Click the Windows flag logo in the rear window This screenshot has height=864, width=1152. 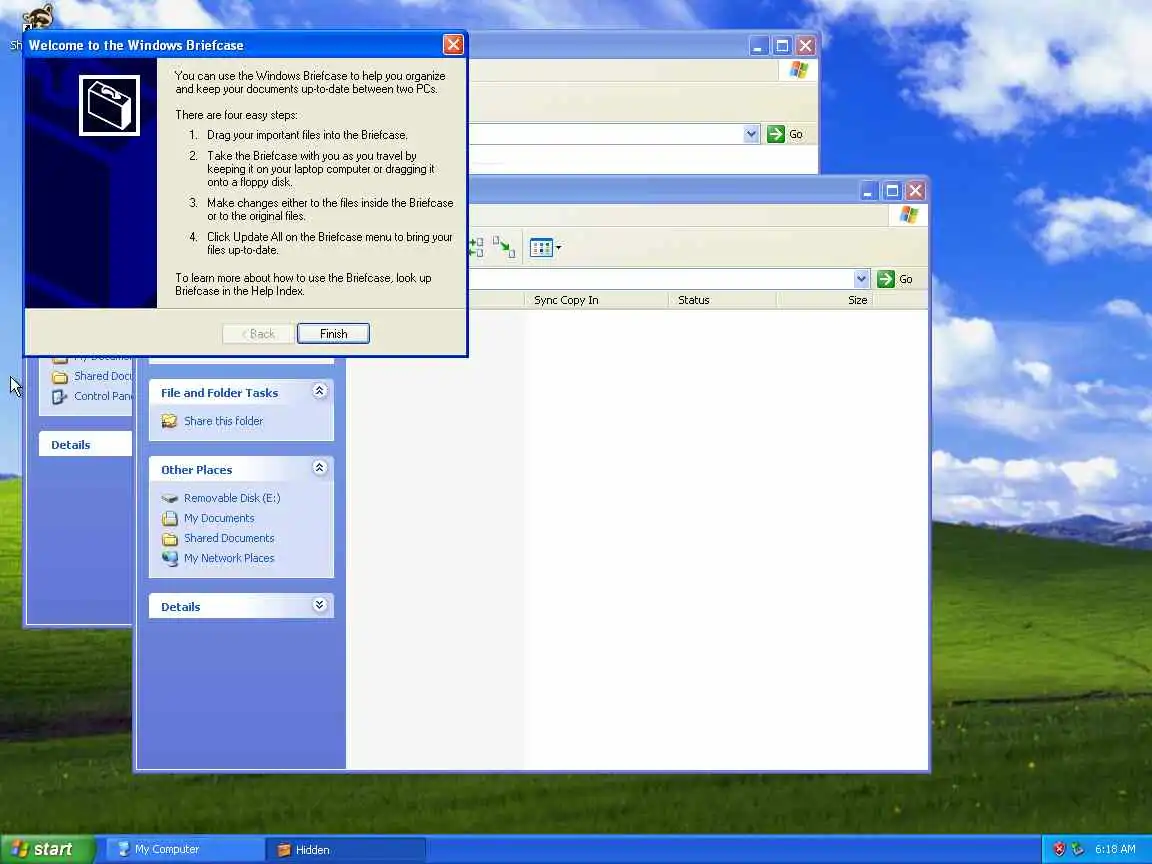coord(799,70)
